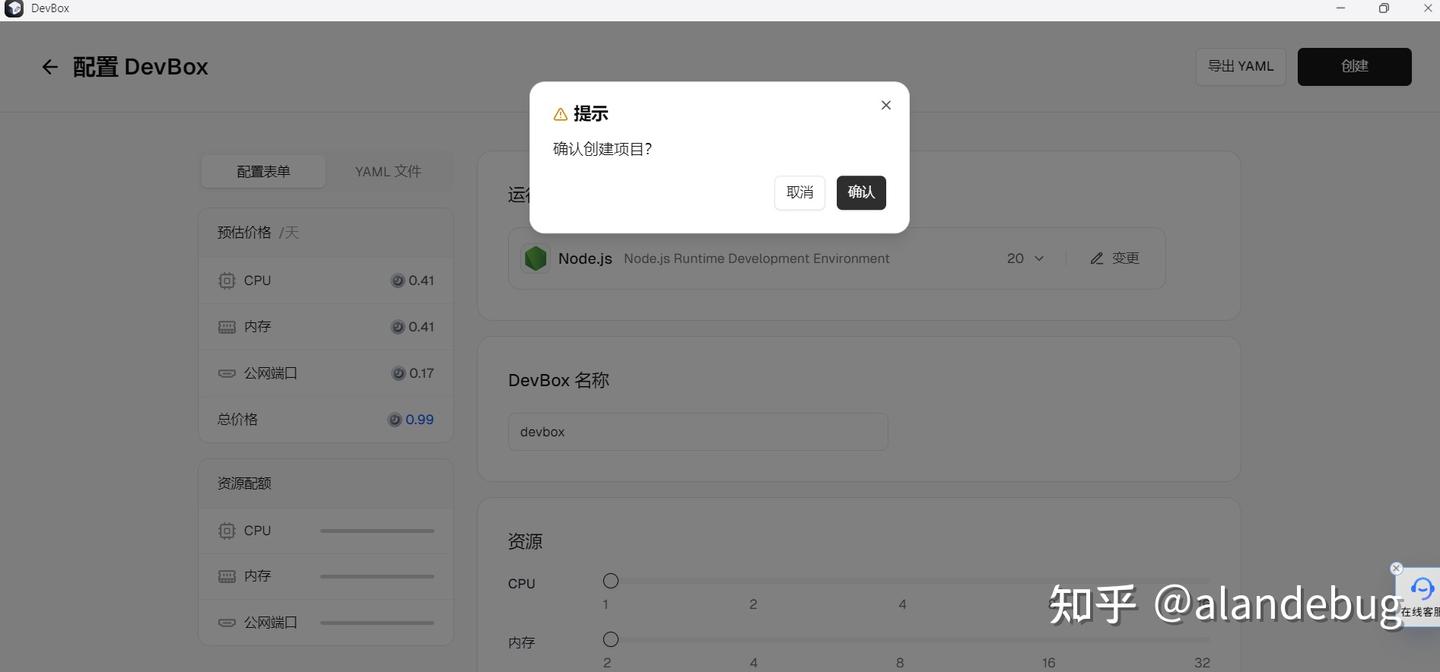Dismiss the 提示 dialog with the X
The image size is (1440, 672).
tap(885, 104)
